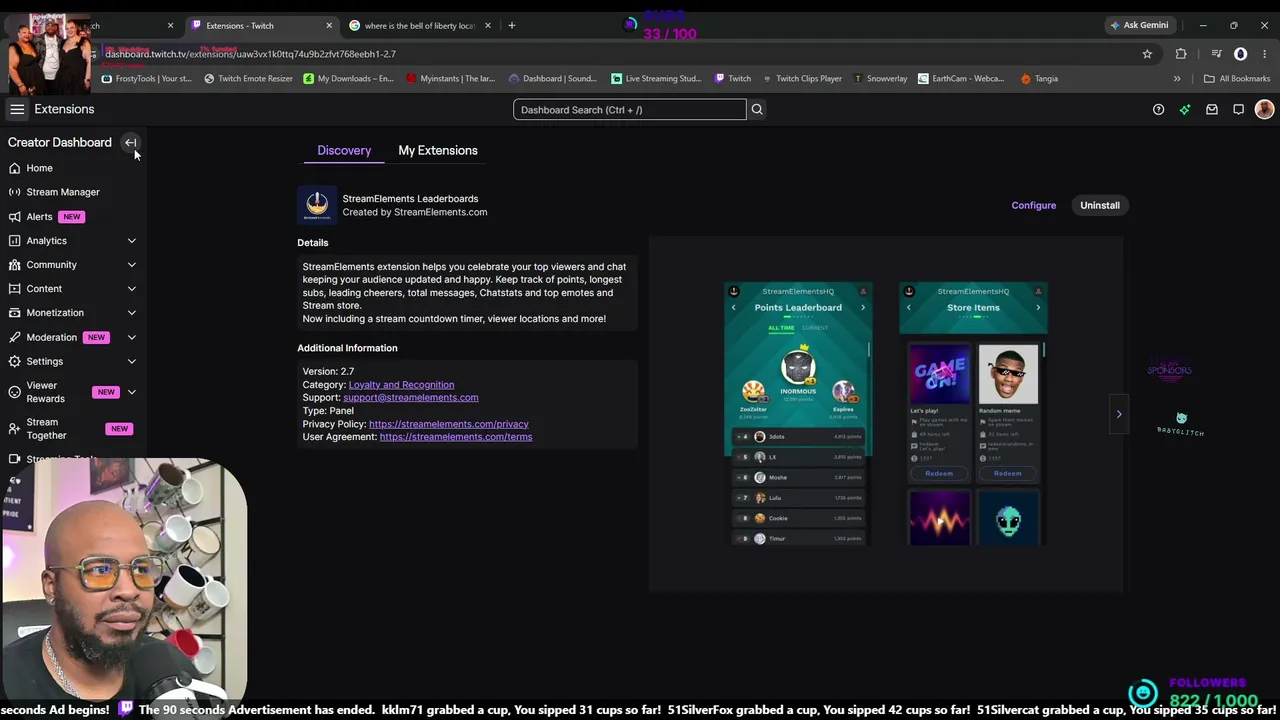Open the FrostyTools bookmark

click(147, 78)
